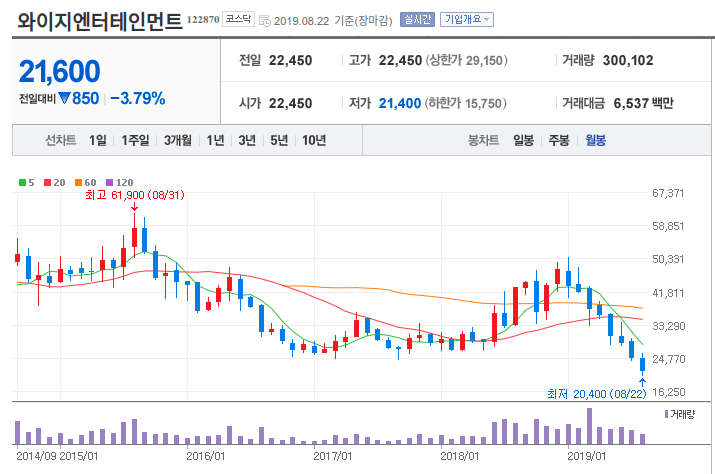Click the 67,371 price axis label
Viewport: 715px width, 474px height.
click(x=668, y=193)
